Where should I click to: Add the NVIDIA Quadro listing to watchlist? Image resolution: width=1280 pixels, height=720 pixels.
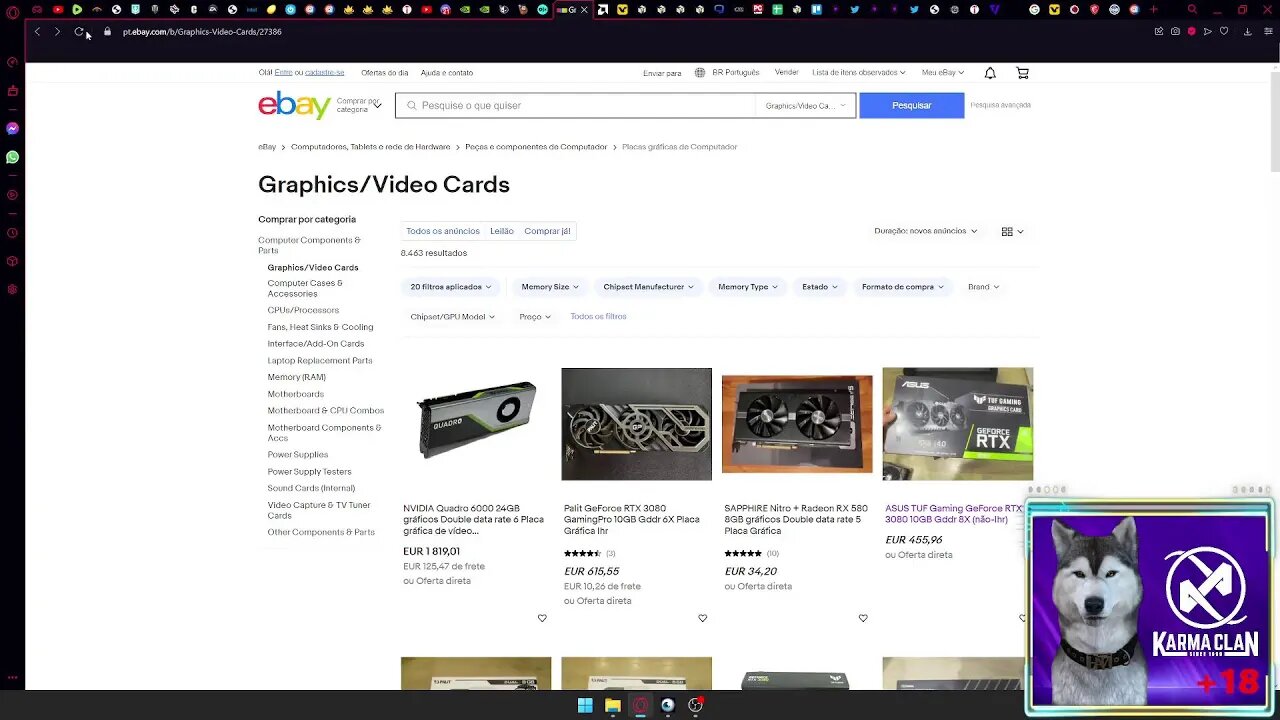coord(542,618)
